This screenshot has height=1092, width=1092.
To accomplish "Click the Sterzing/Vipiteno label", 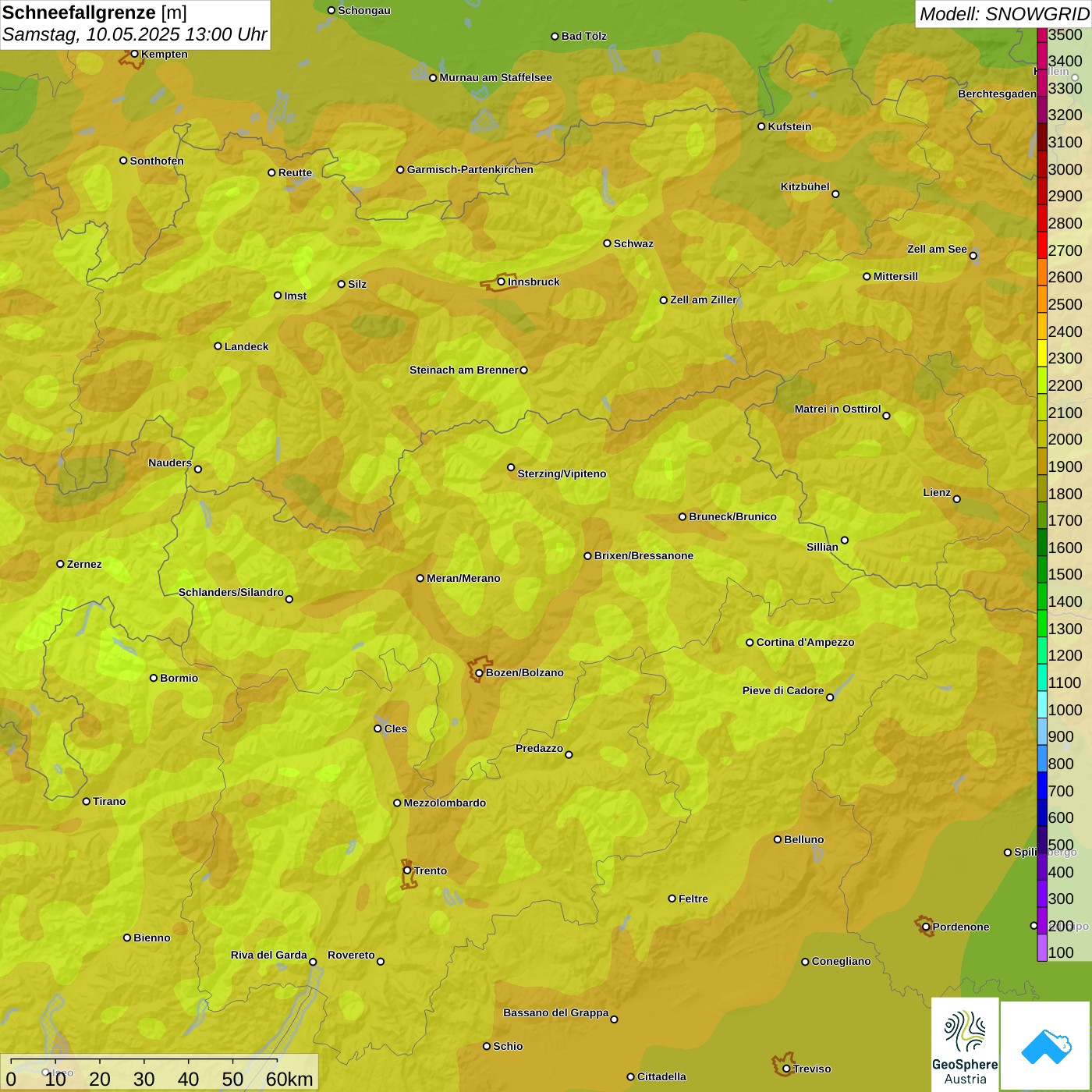I will point(562,473).
